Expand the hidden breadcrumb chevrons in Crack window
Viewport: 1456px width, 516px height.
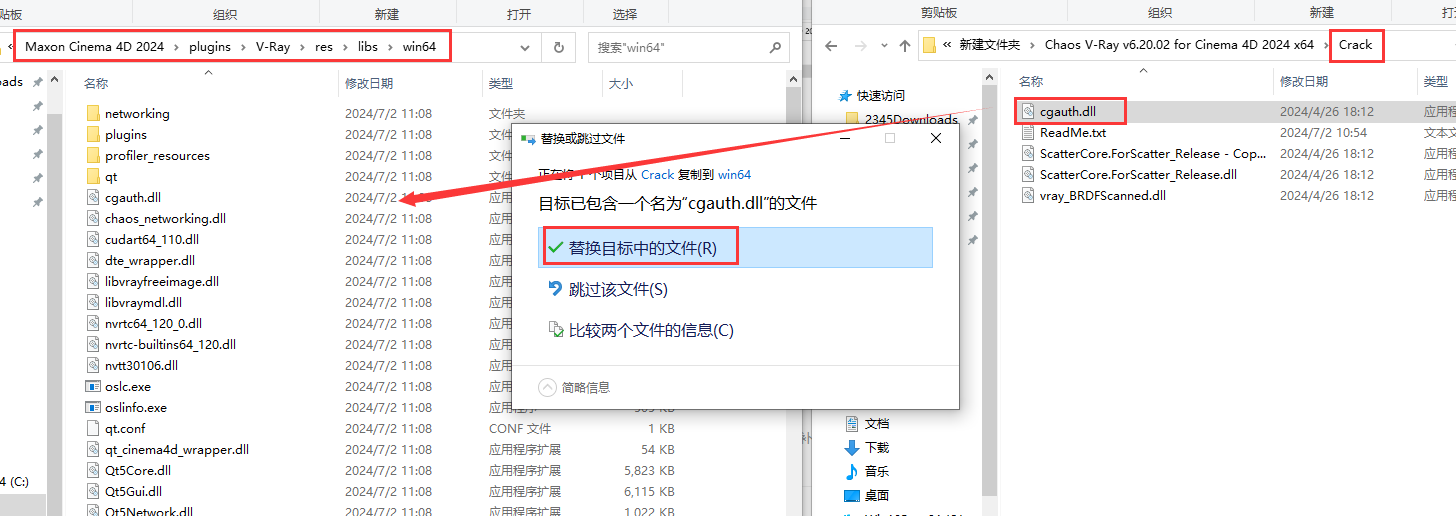pyautogui.click(x=947, y=45)
